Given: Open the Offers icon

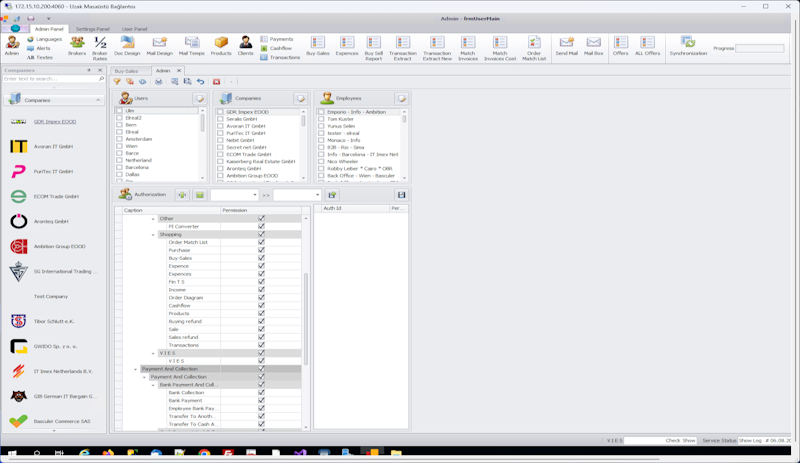Looking at the screenshot, I should tap(620, 45).
